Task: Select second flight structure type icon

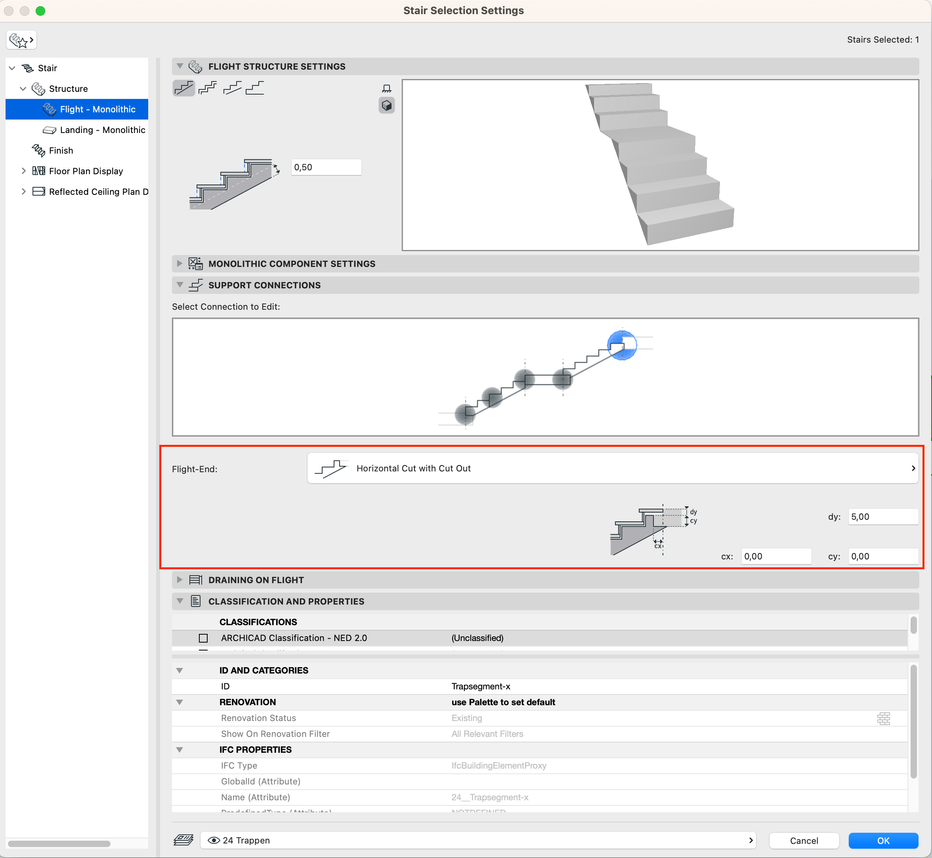Action: (x=207, y=88)
